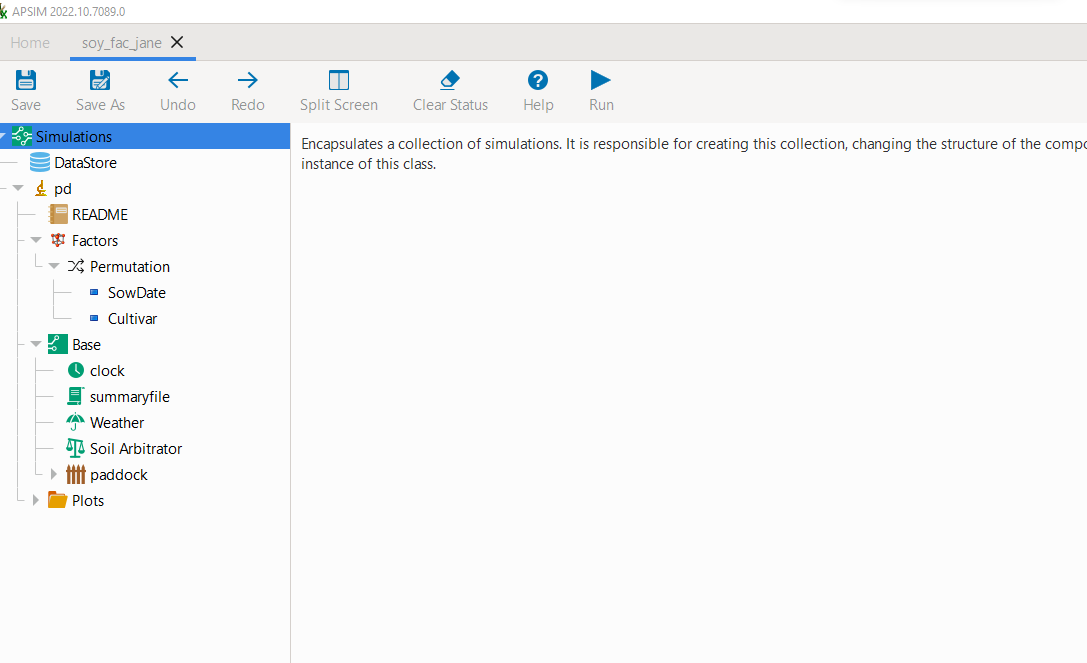Click the paddock fence icon

point(75,474)
